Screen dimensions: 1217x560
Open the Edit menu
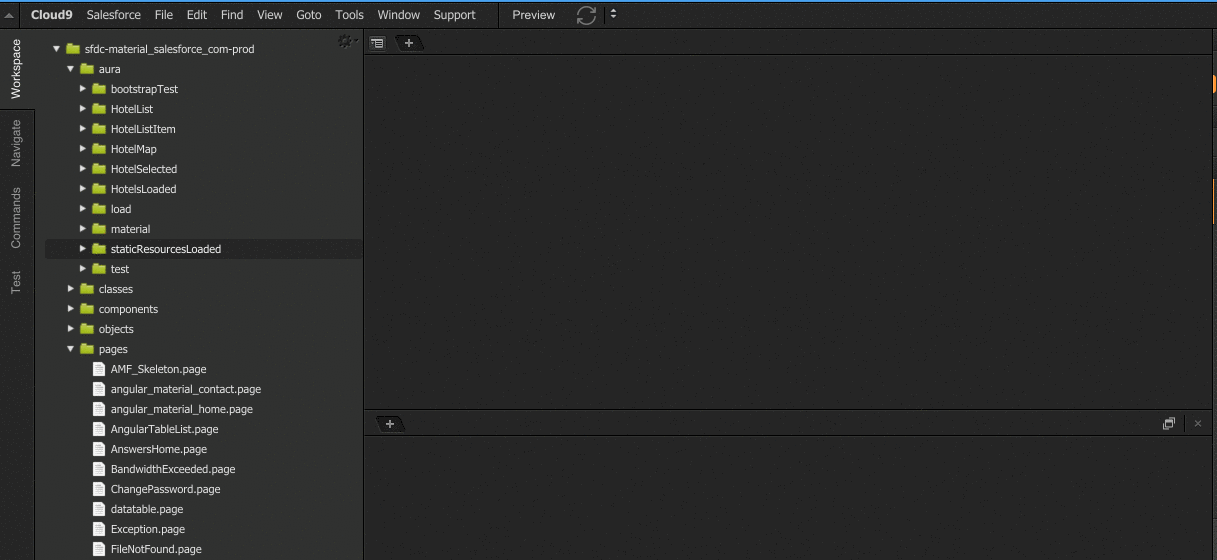click(x=197, y=15)
